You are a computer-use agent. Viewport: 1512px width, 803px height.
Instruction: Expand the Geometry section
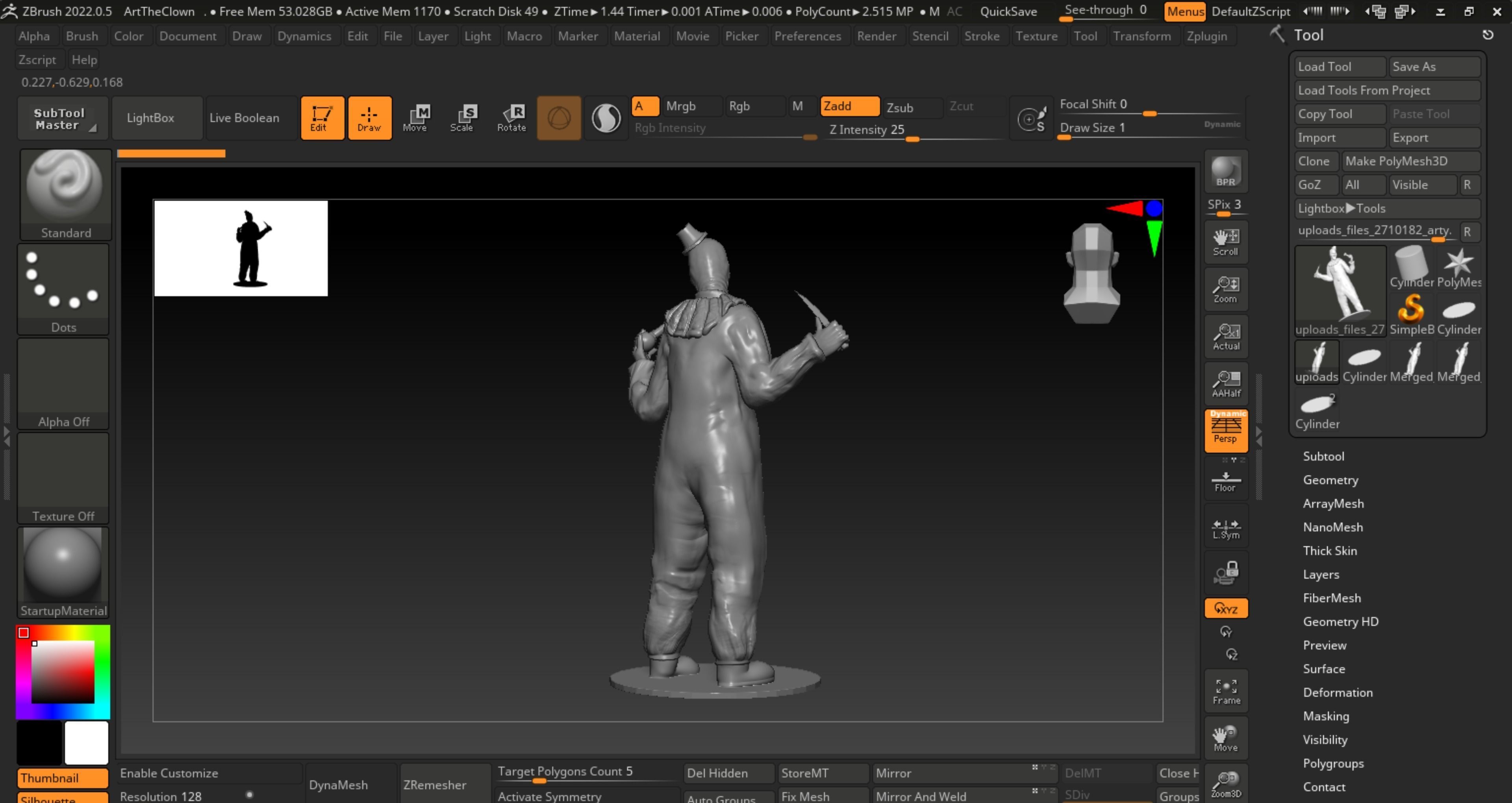1330,480
